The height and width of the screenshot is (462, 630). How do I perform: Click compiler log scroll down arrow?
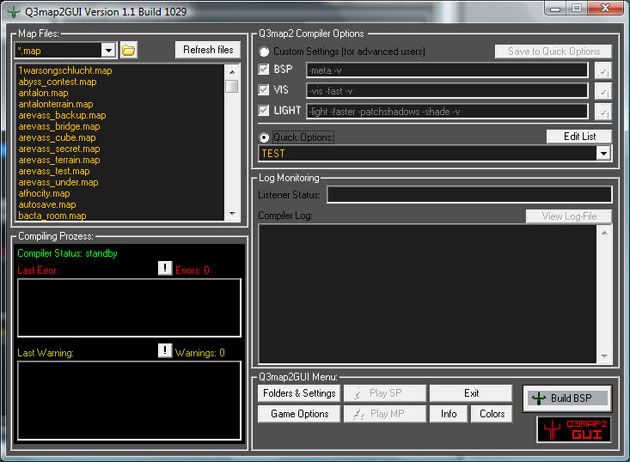tap(604, 356)
